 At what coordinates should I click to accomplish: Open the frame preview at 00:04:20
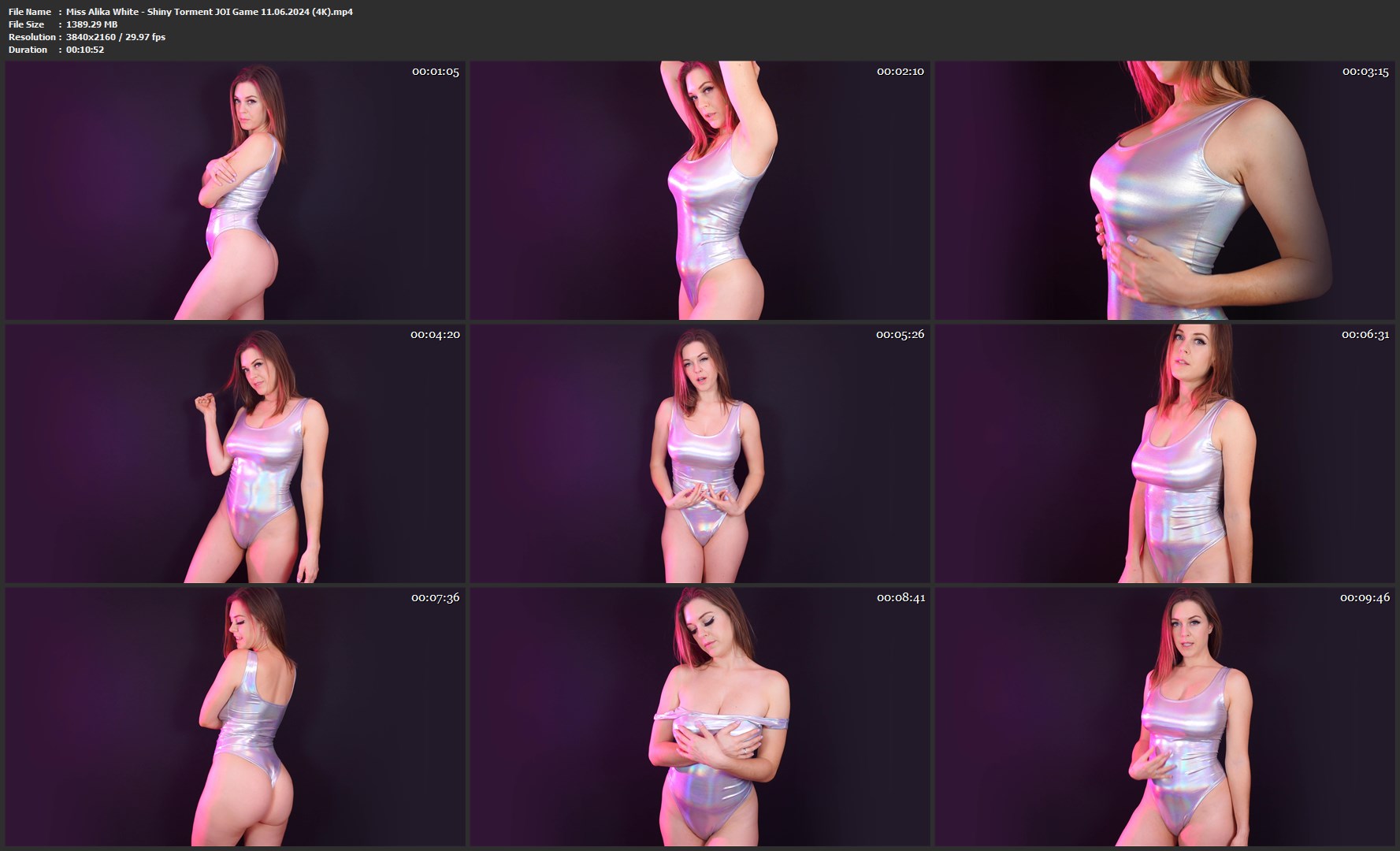(235, 454)
